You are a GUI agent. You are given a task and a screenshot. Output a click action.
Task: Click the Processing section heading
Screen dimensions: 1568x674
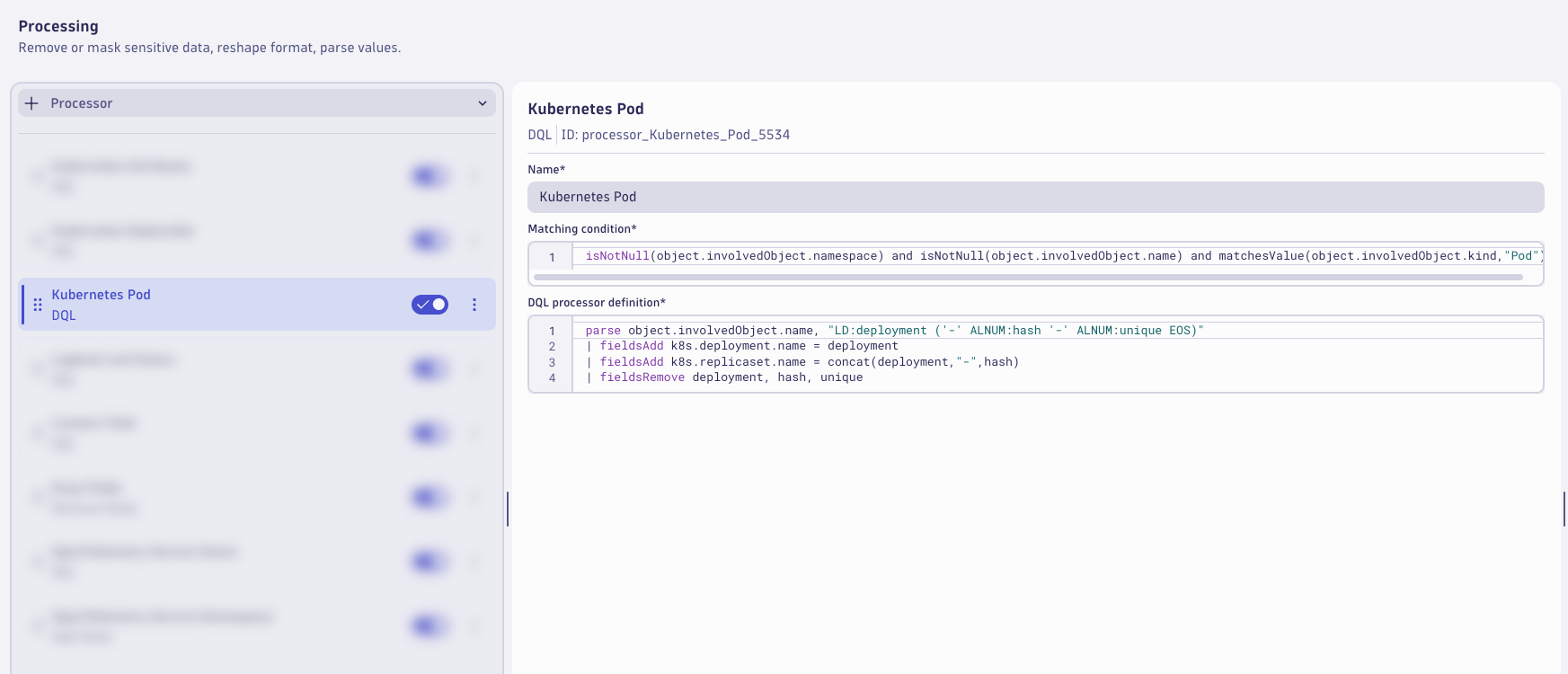[x=58, y=26]
